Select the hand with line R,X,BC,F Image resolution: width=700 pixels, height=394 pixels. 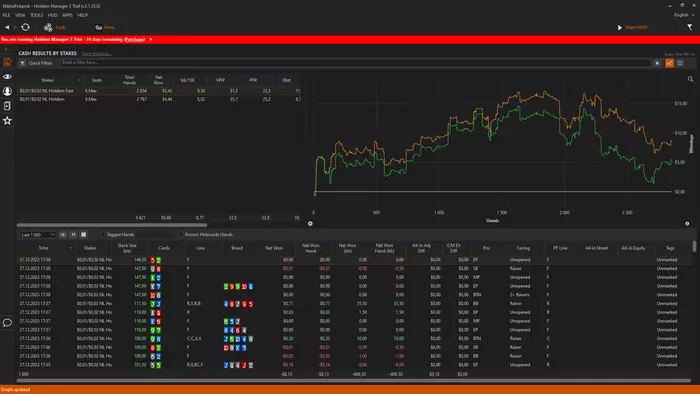click(x=355, y=365)
